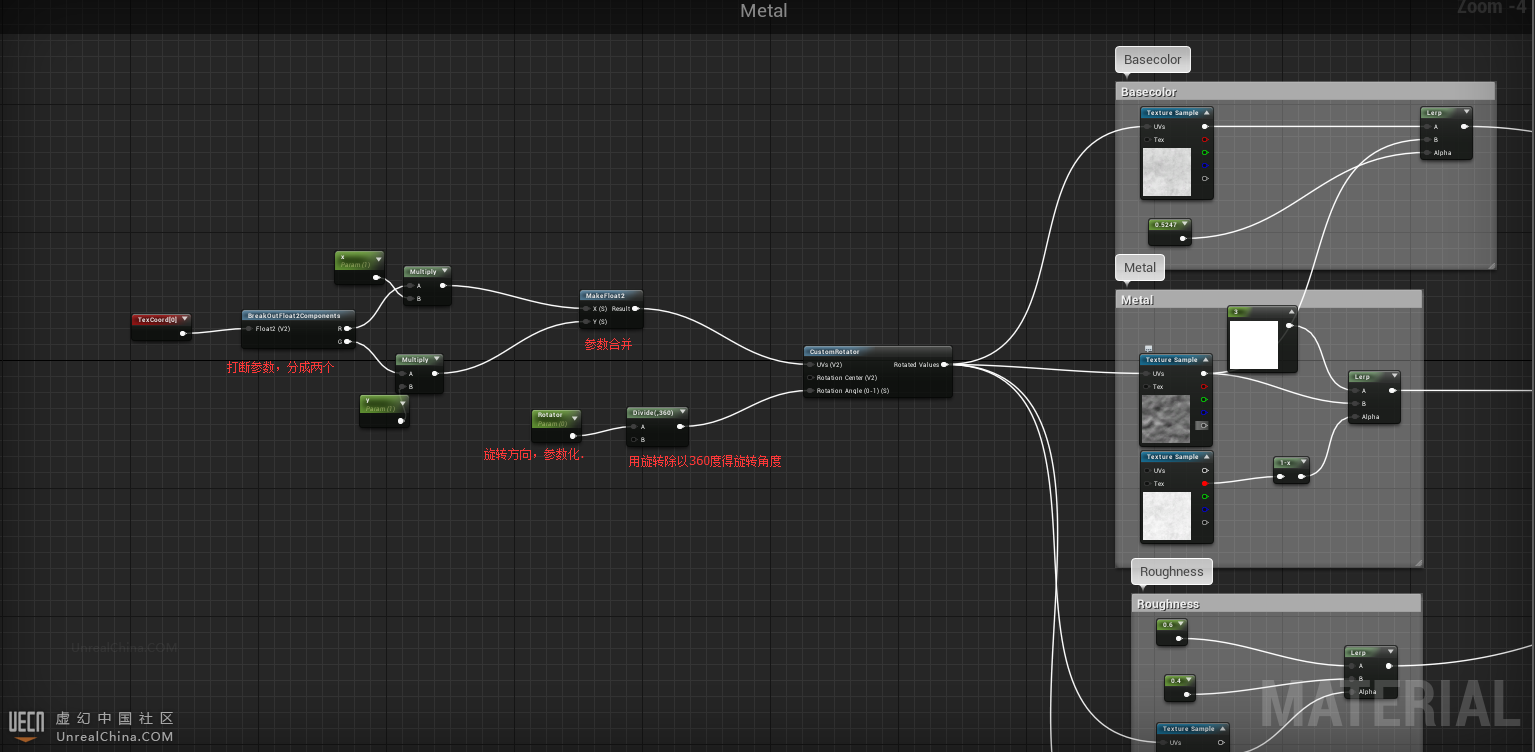Click the output pin of 0.5247 constant
Screen dimensions: 1535x752
tap(1183, 238)
